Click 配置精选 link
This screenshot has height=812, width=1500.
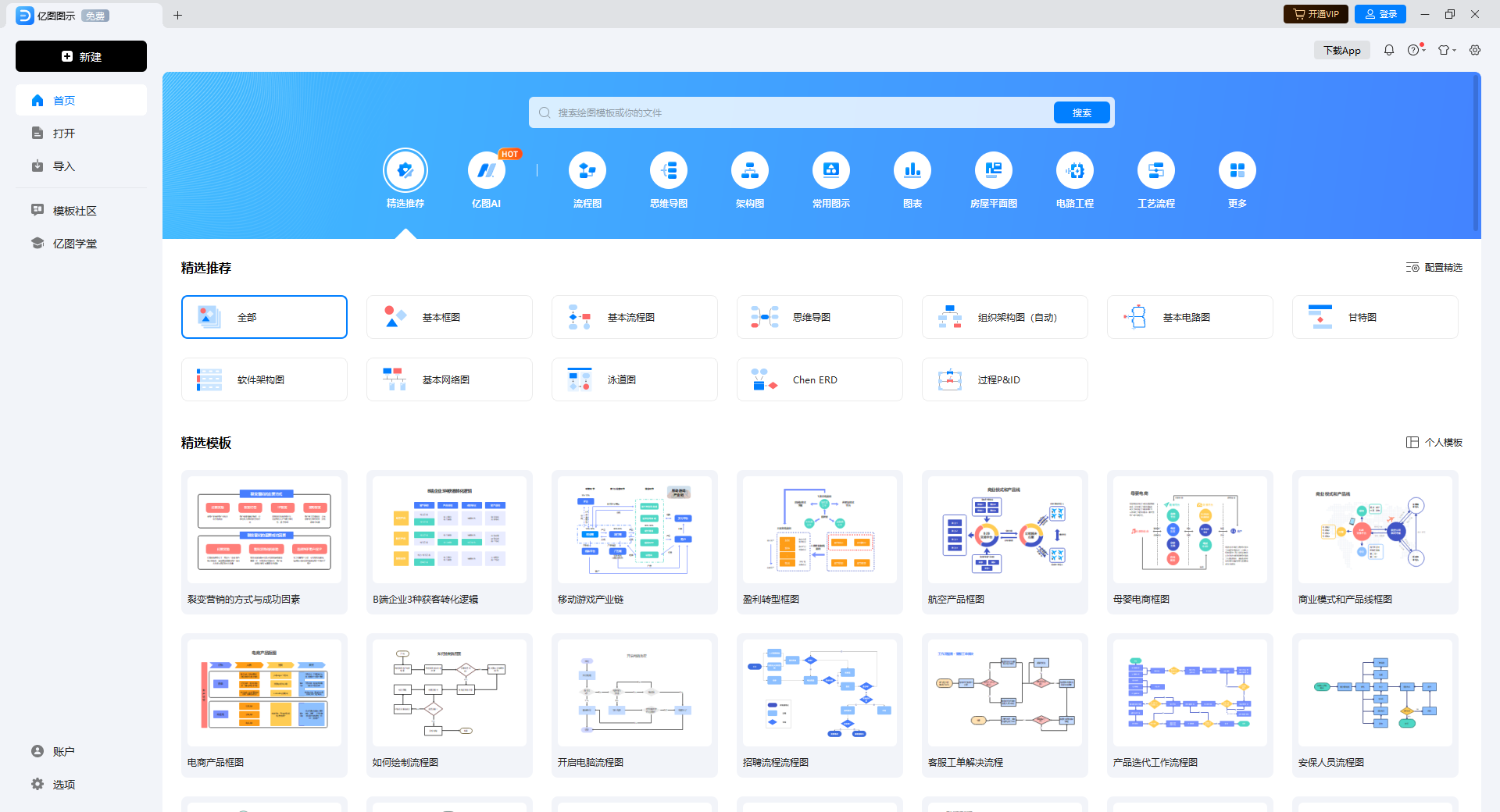pyautogui.click(x=1434, y=268)
